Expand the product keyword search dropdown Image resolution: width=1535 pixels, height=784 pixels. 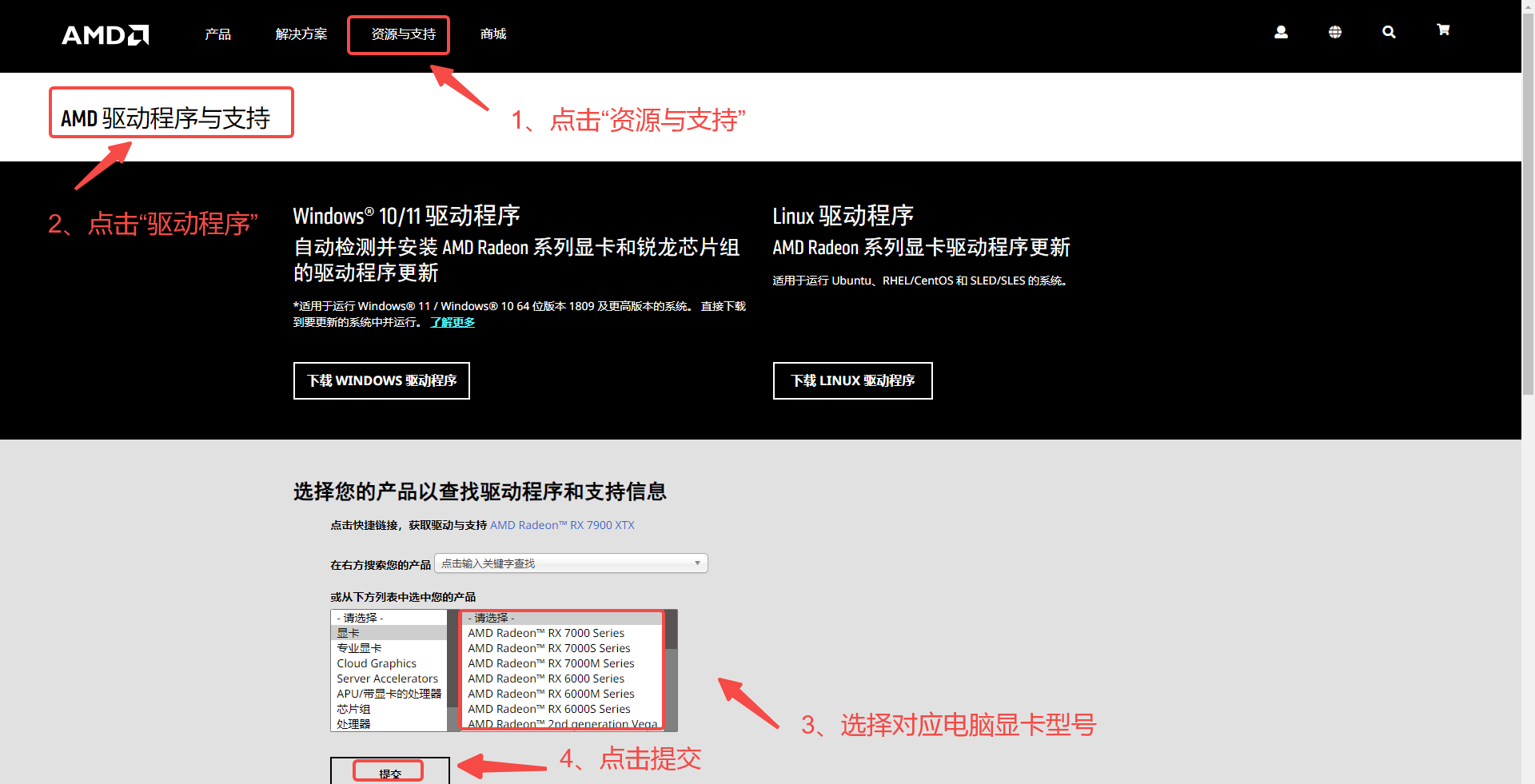(x=571, y=563)
